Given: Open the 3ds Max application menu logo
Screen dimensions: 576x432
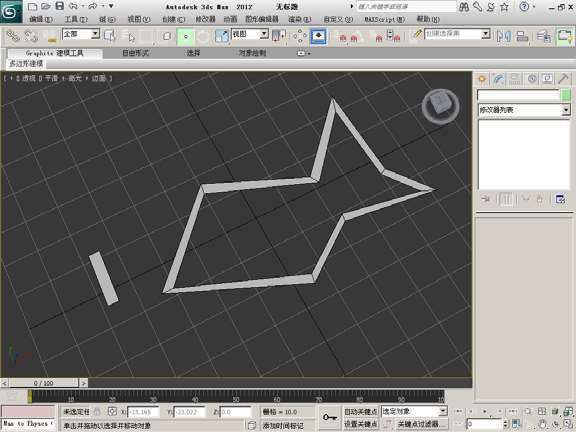Looking at the screenshot, I should (10, 11).
